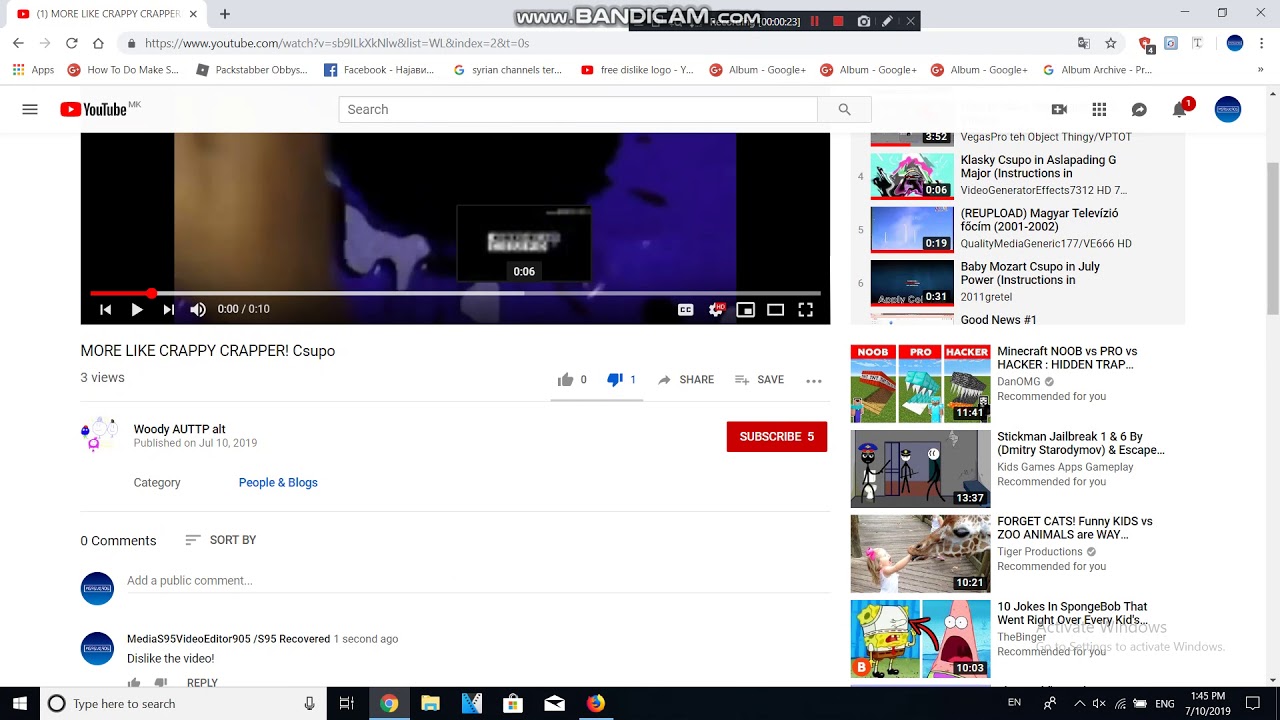1280x720 pixels.
Task: Like the video with thumbs up
Action: tap(566, 380)
